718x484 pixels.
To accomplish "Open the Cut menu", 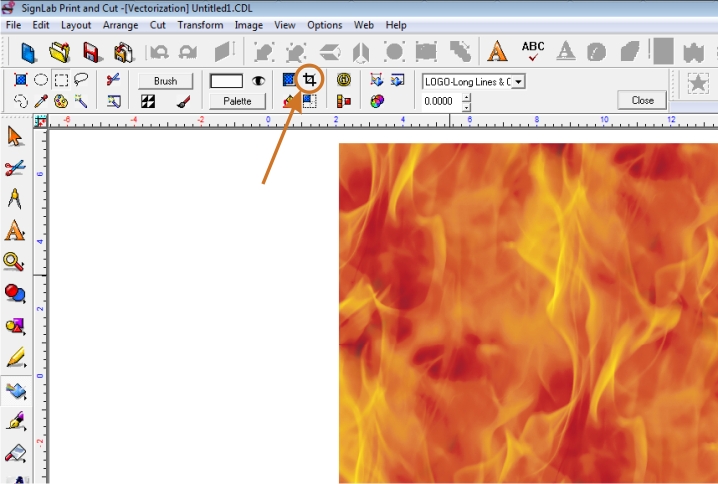I will [158, 25].
